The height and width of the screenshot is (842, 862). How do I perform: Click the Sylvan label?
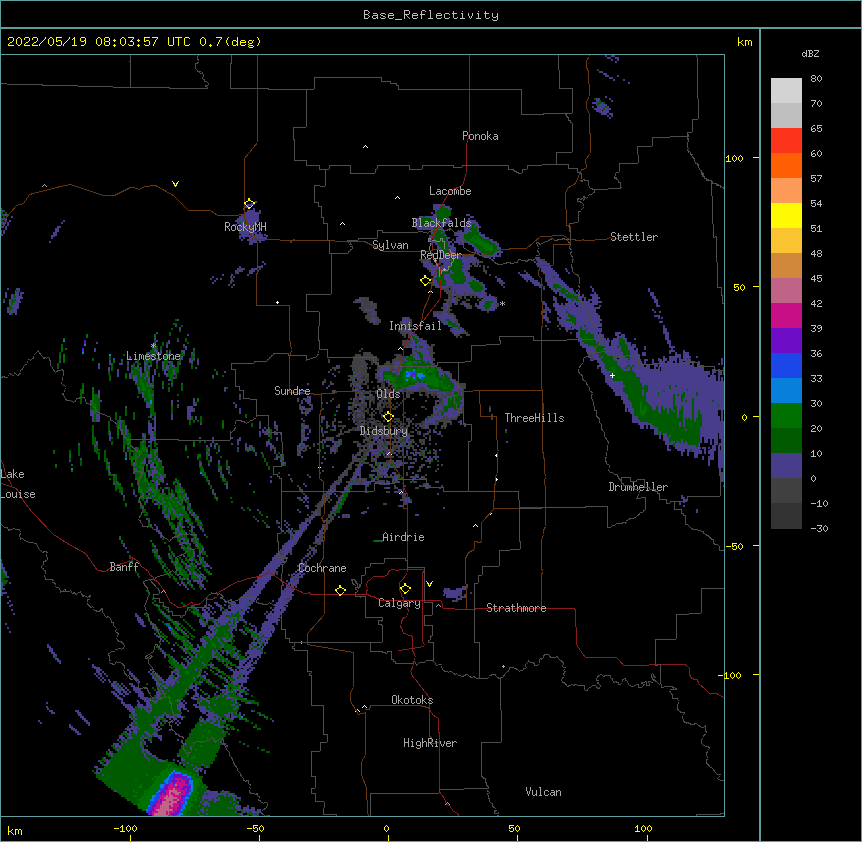[390, 245]
